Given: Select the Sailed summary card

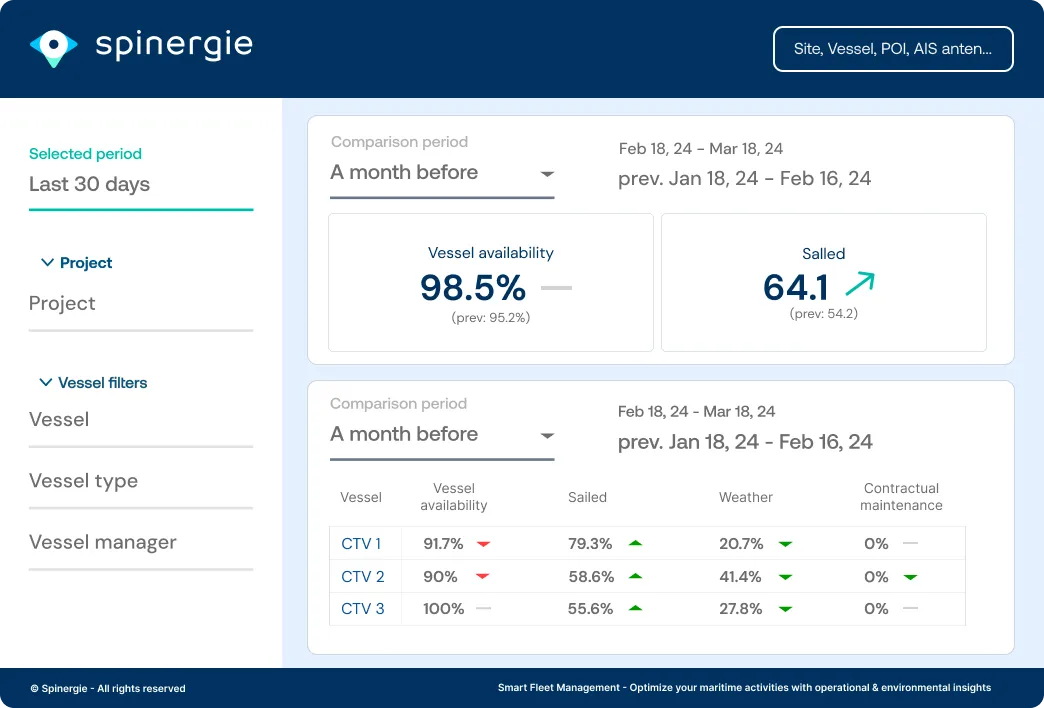Looking at the screenshot, I should pyautogui.click(x=824, y=282).
